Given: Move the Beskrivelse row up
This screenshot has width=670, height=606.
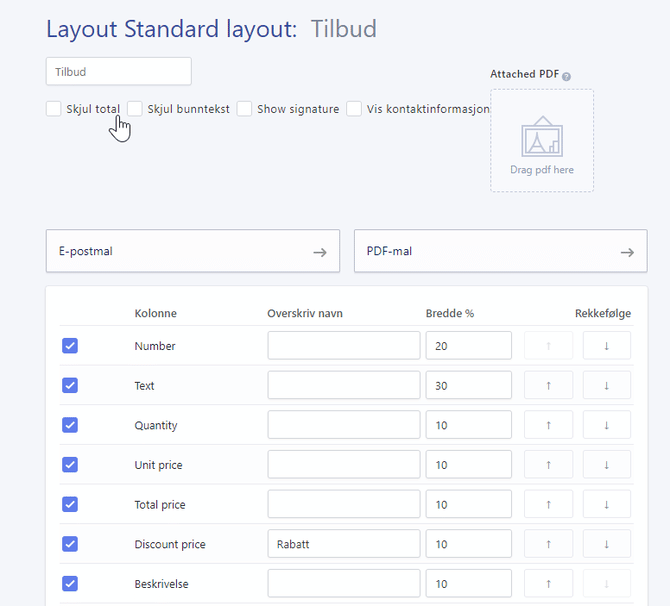Looking at the screenshot, I should pyautogui.click(x=548, y=584).
